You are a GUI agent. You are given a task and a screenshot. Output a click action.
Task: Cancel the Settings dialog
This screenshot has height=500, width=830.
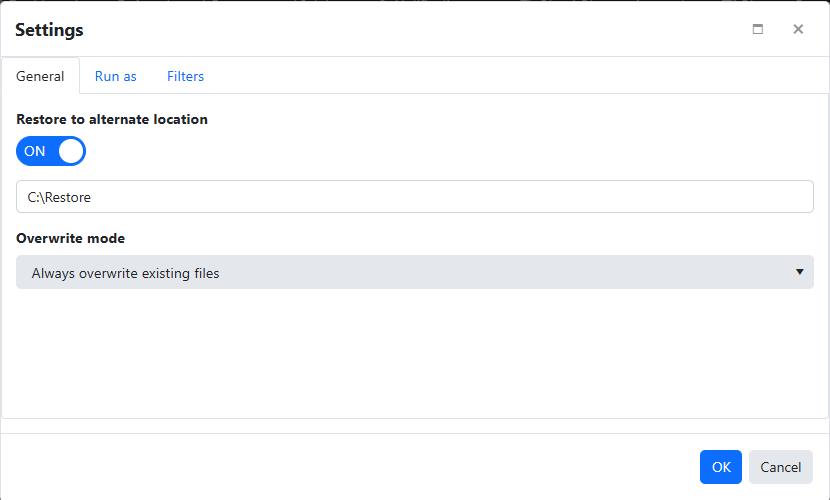point(780,467)
